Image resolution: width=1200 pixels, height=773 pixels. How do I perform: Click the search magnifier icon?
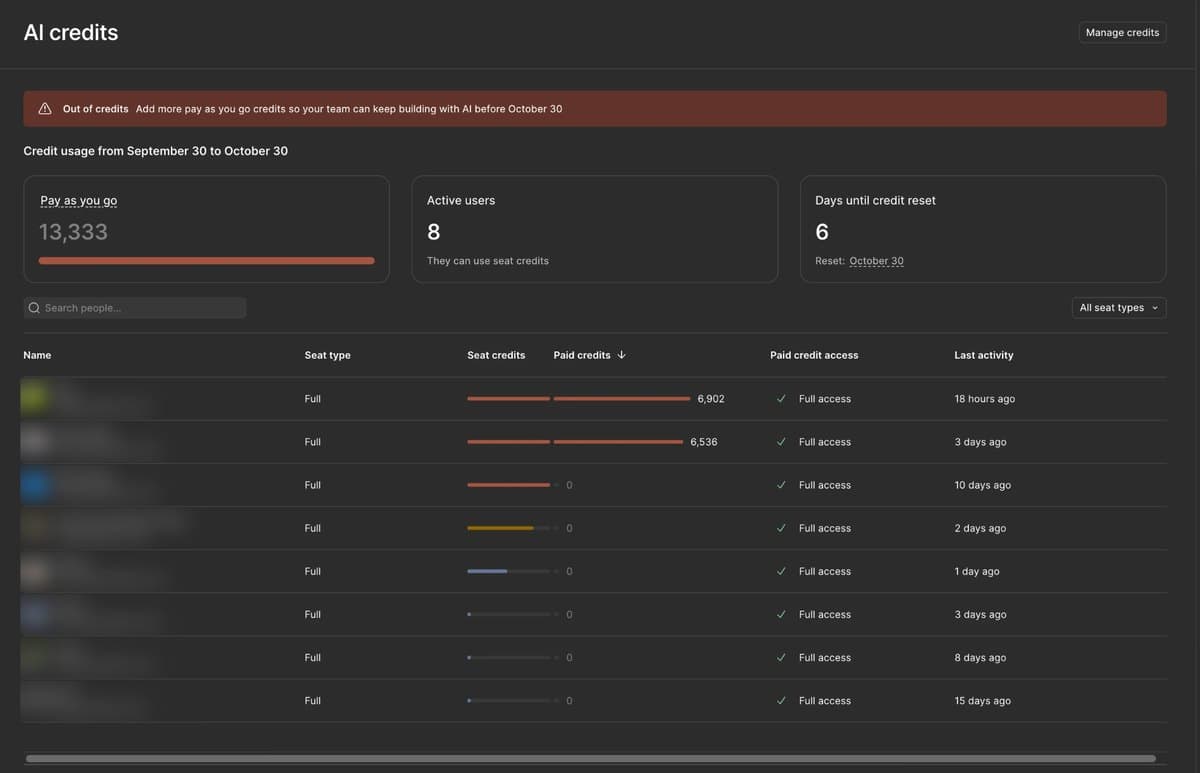tap(34, 308)
